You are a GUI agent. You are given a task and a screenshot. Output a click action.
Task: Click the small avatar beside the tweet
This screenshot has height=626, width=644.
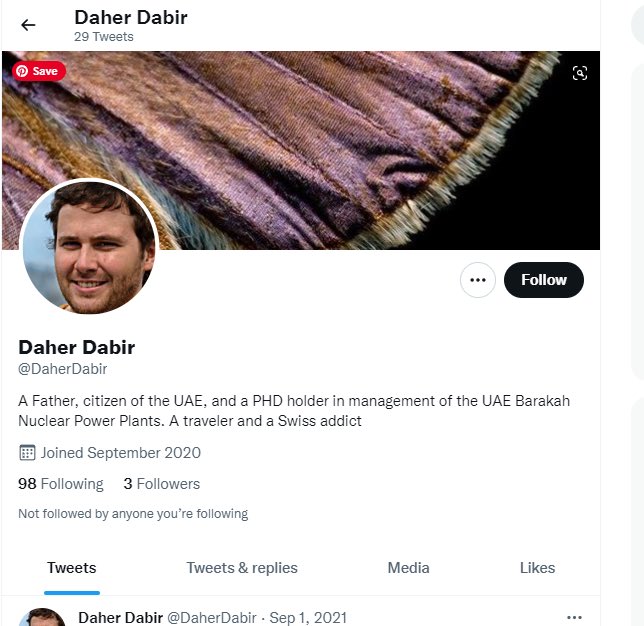[42, 617]
